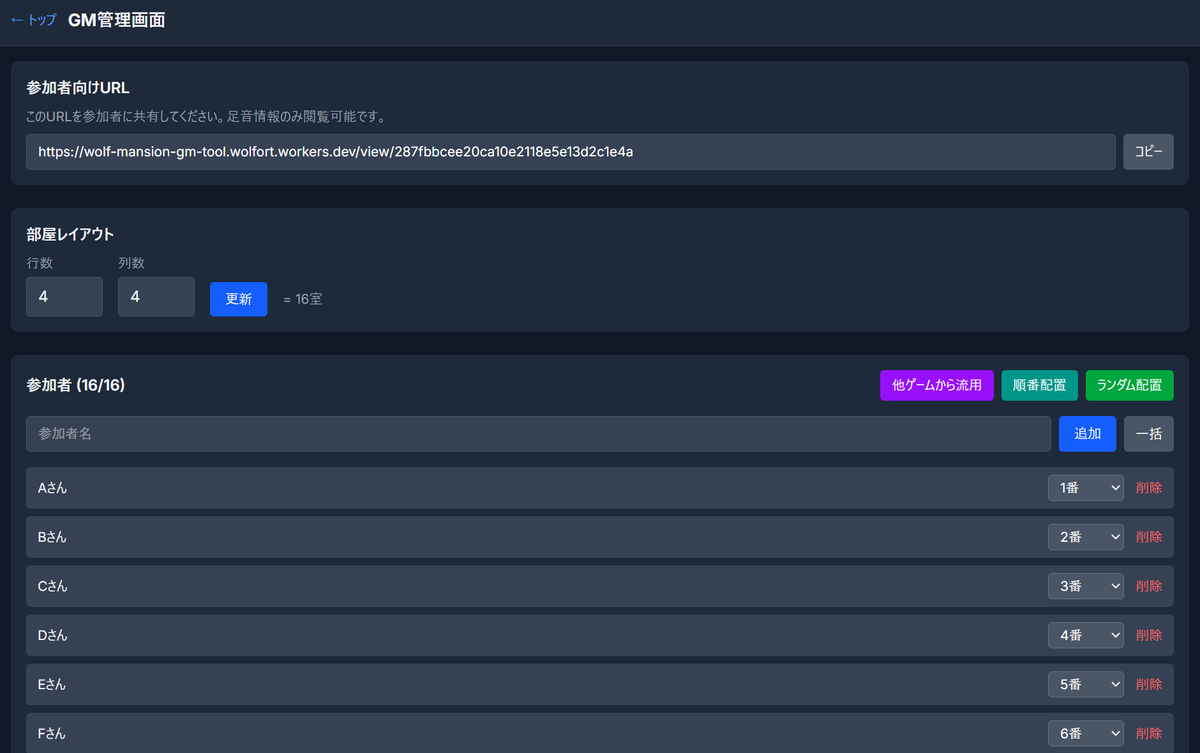Delete Cさん with the 削除 link
Screen dimensions: 1200x753
click(1149, 586)
